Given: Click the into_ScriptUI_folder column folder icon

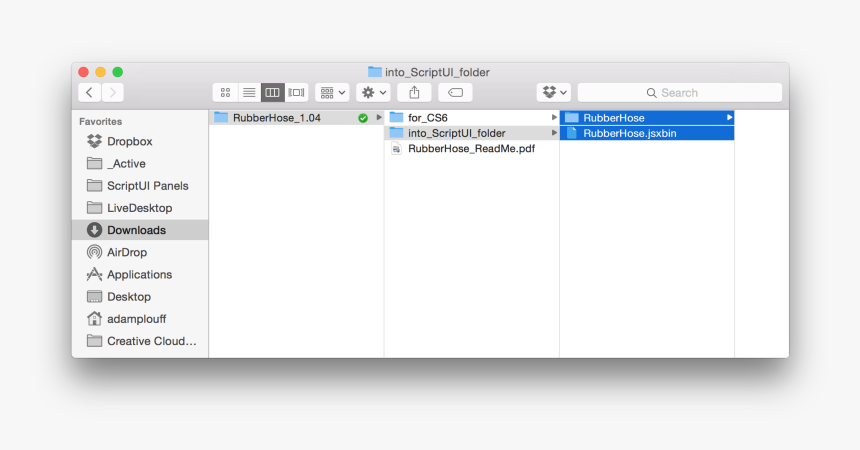Looking at the screenshot, I should [397, 133].
